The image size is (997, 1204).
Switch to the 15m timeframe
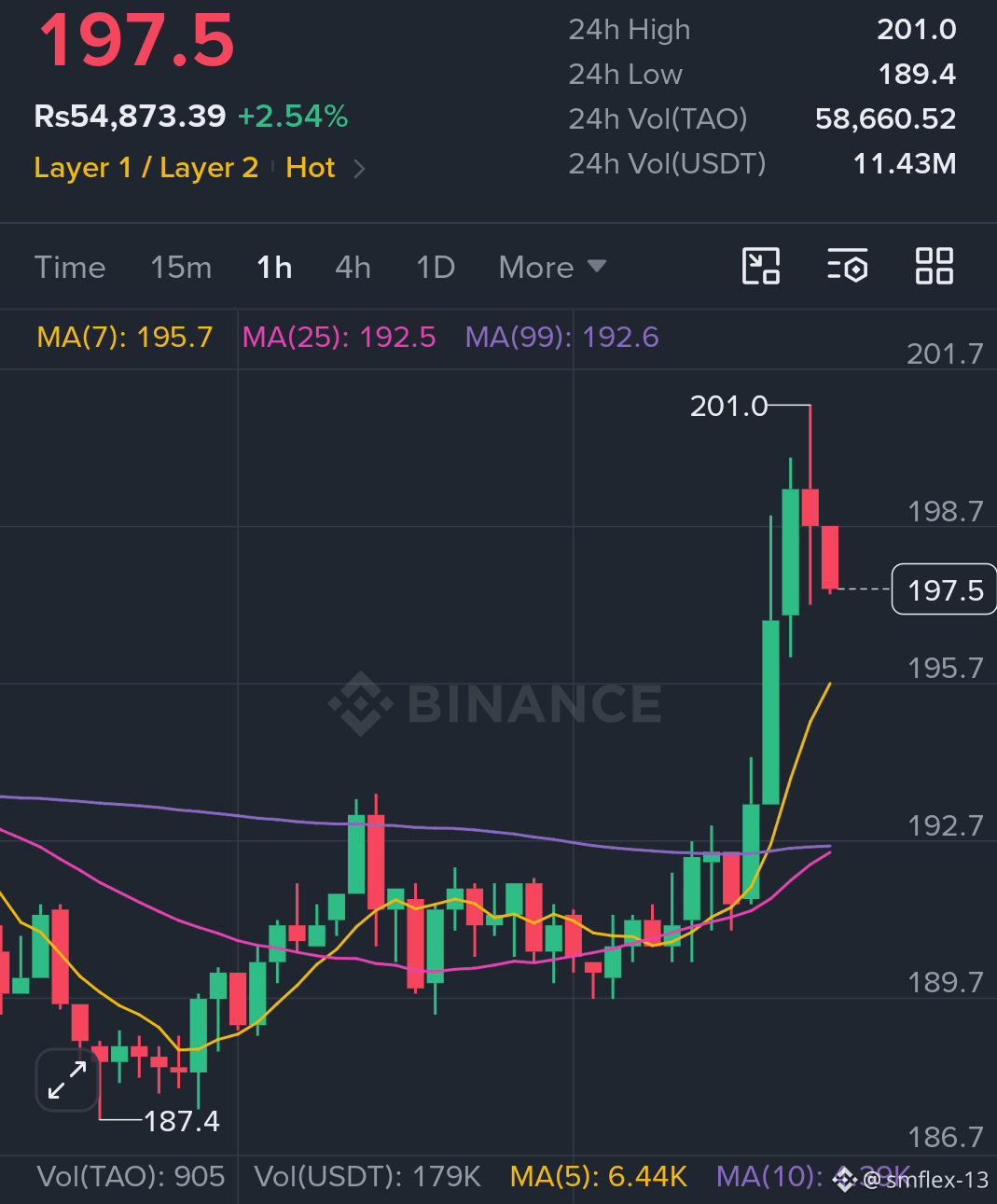pyautogui.click(x=181, y=268)
